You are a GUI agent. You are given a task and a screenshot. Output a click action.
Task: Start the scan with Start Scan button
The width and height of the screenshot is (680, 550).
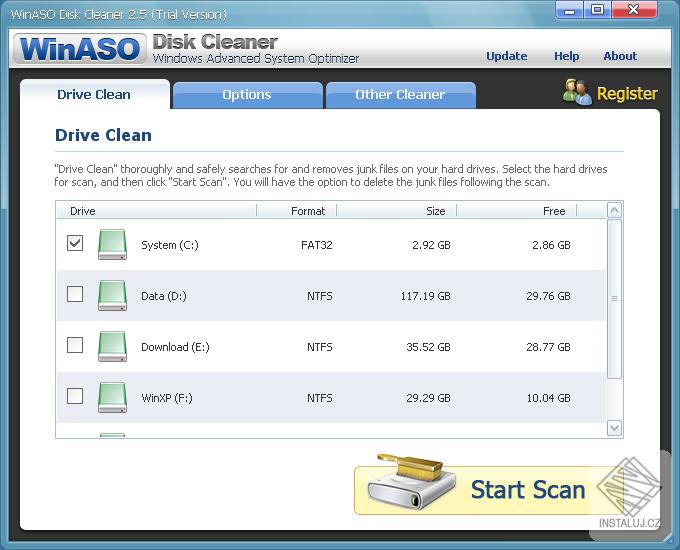point(489,490)
